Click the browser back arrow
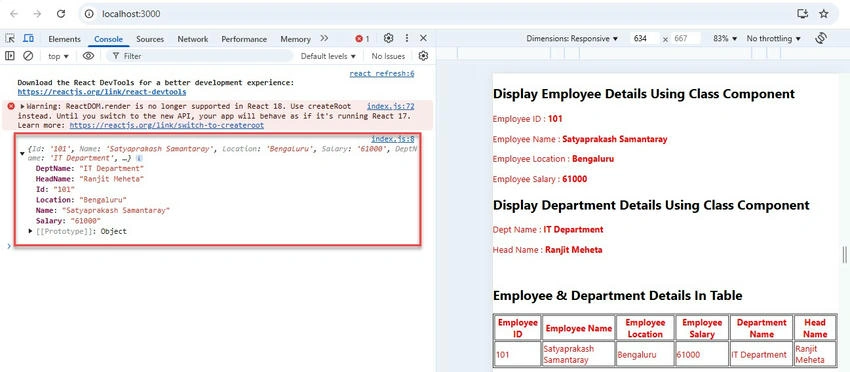The image size is (850, 372). (14, 14)
